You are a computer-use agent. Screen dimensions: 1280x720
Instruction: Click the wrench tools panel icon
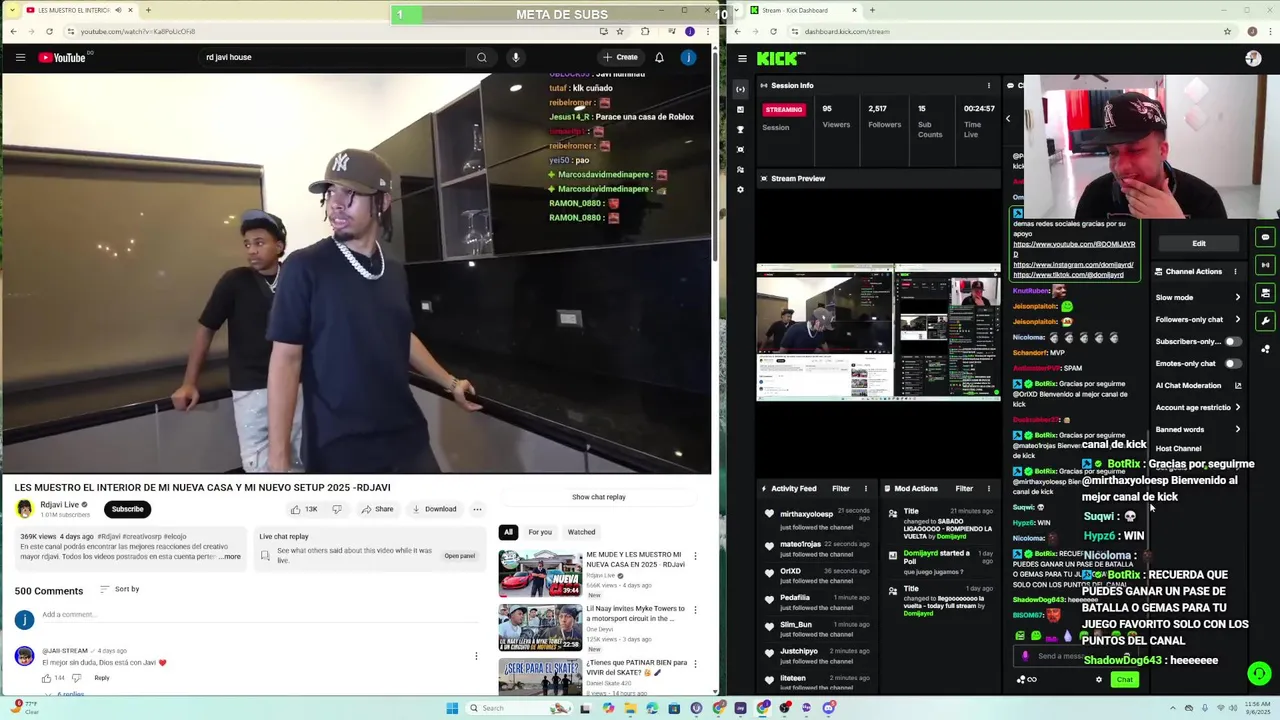[x=1265, y=321]
